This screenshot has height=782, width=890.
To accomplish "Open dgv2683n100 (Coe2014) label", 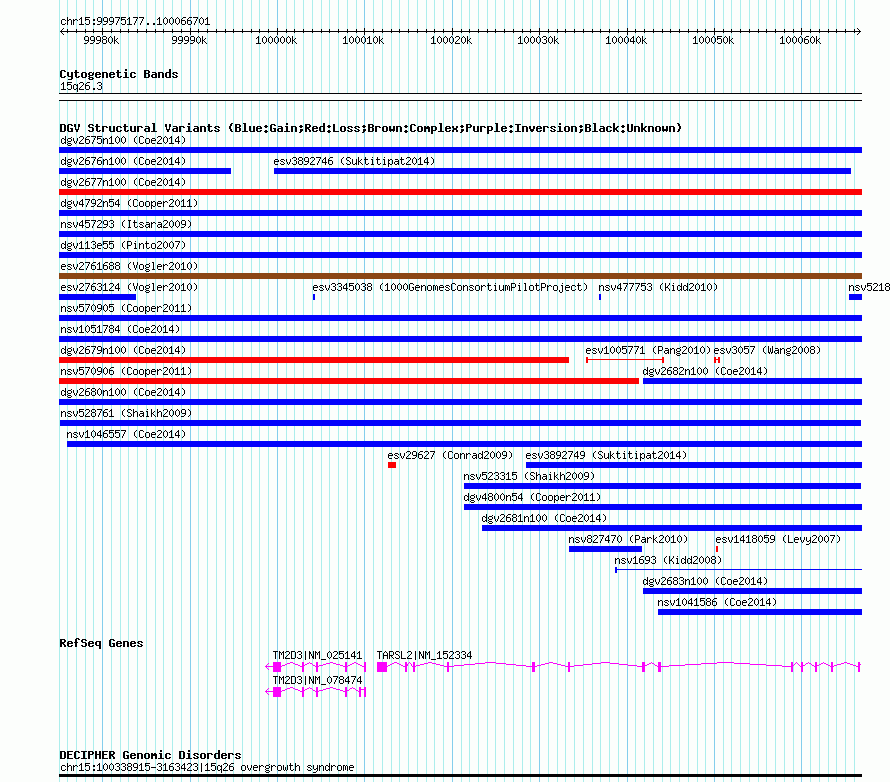I will coord(705,581).
